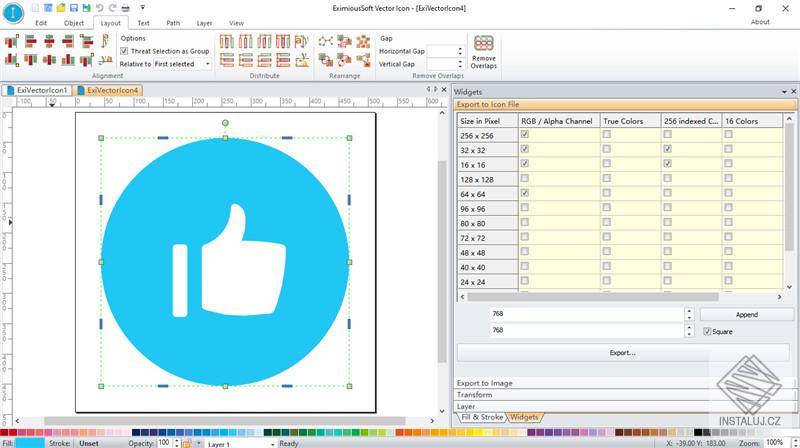Click second horizontal distribute icon in top row
Image resolution: width=800 pixels, height=448 pixels.
coord(246,41)
